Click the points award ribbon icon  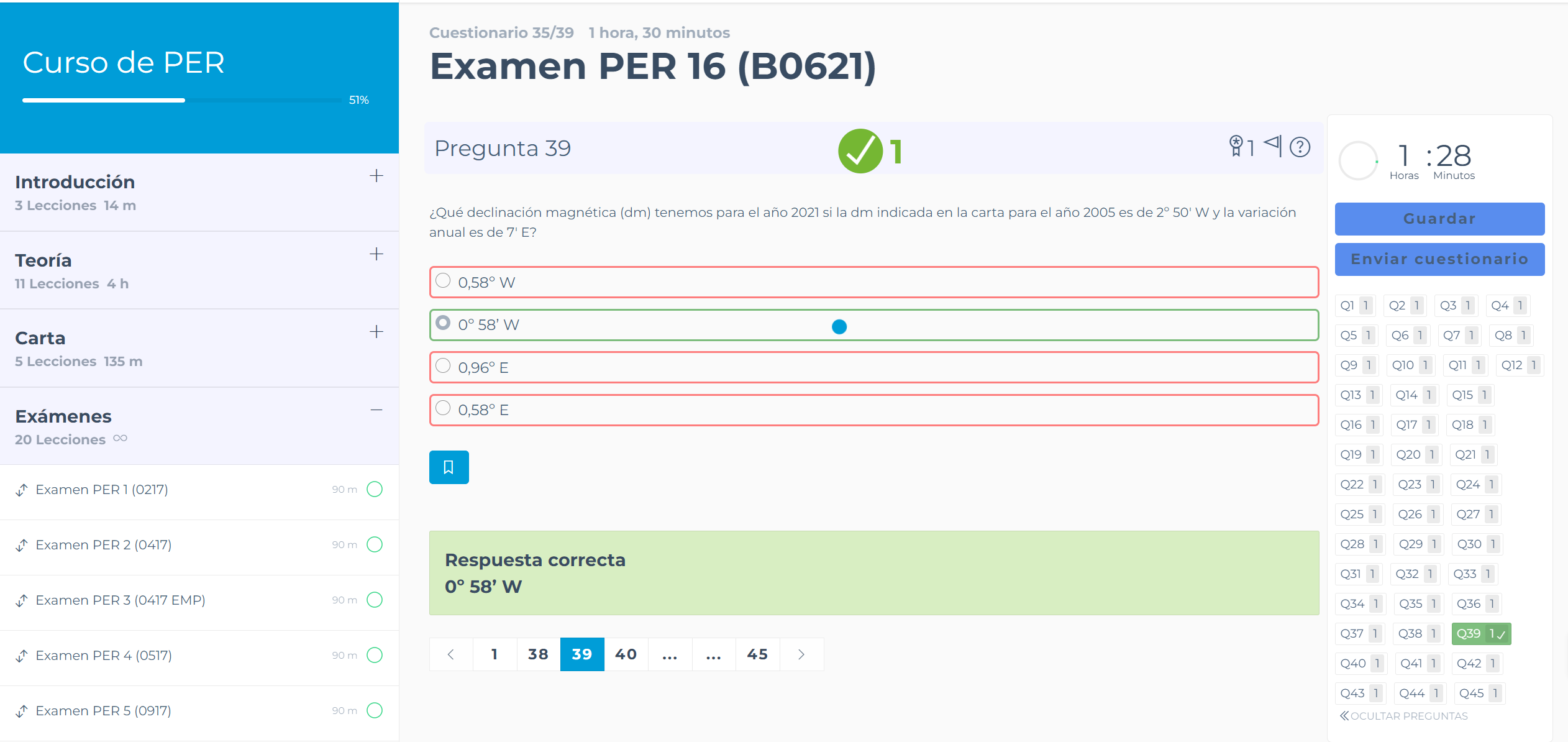click(1236, 147)
